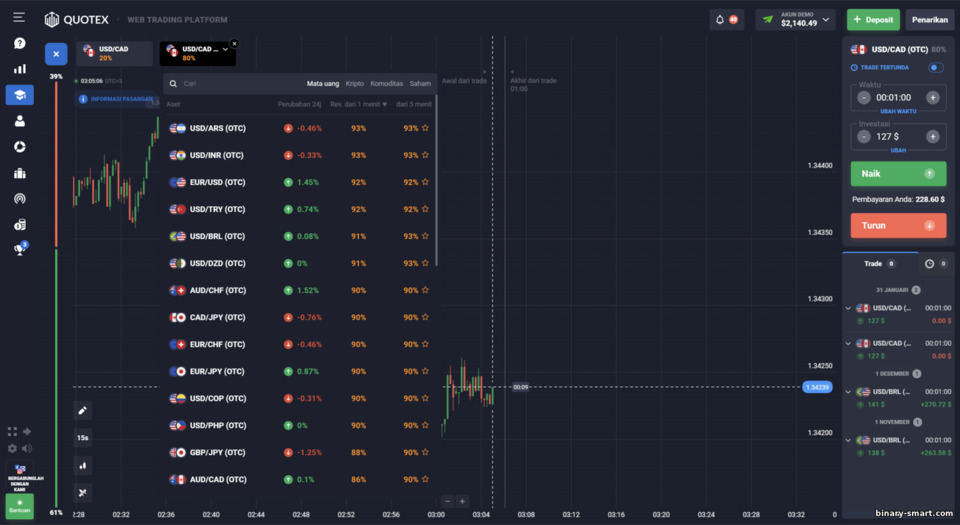Image resolution: width=960 pixels, height=525 pixels.
Task: Click the Informasi Pasangan info icon
Action: pos(83,99)
